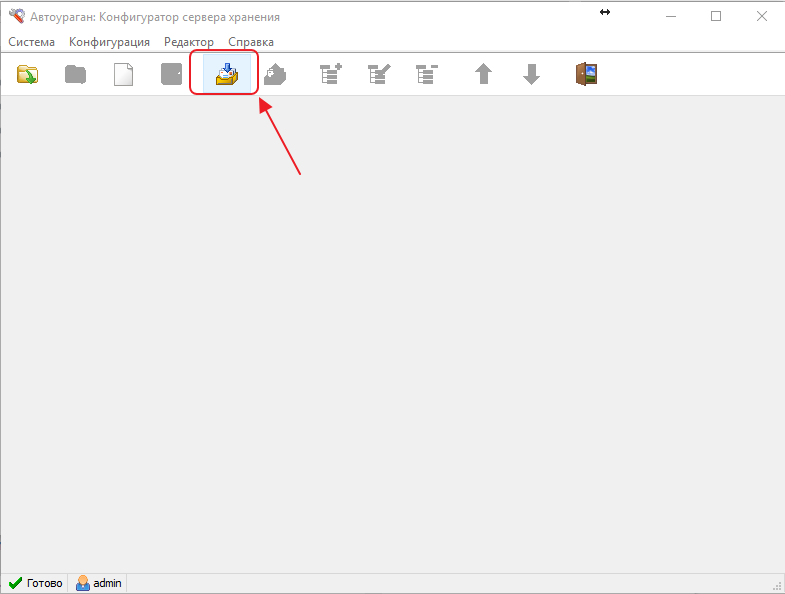Screen dimensions: 785x594
Task: Click the blank document toolbar icon
Action: (x=123, y=75)
